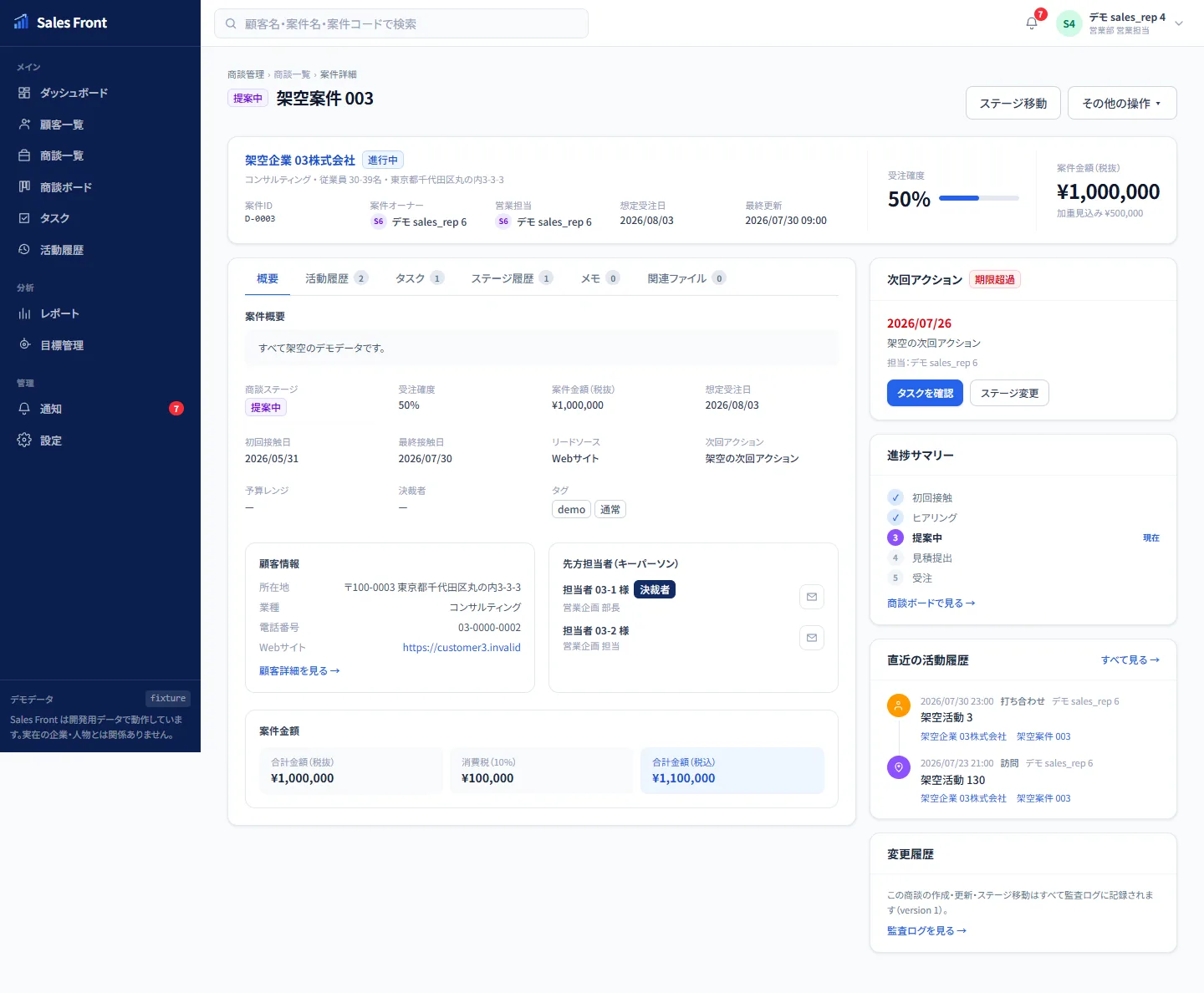This screenshot has height=993, width=1204.
Task: Open the 関連ファイル tab
Action: point(686,278)
